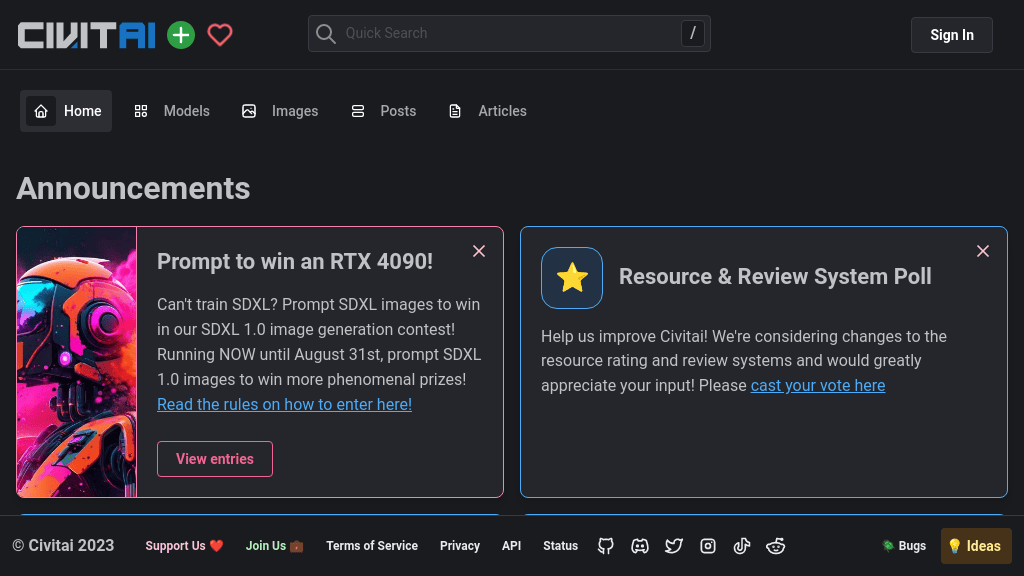The image size is (1024, 576).
Task: Click the Ideas button in footer
Action: tap(975, 546)
